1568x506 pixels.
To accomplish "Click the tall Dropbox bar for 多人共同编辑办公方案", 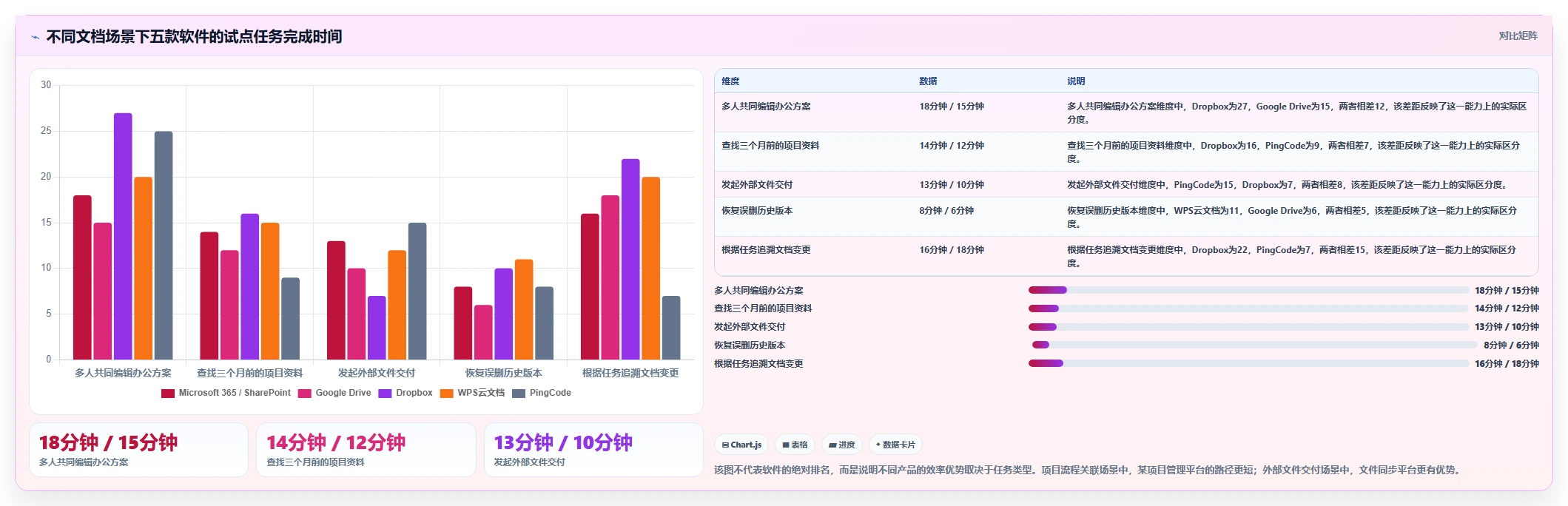I will tap(123, 237).
